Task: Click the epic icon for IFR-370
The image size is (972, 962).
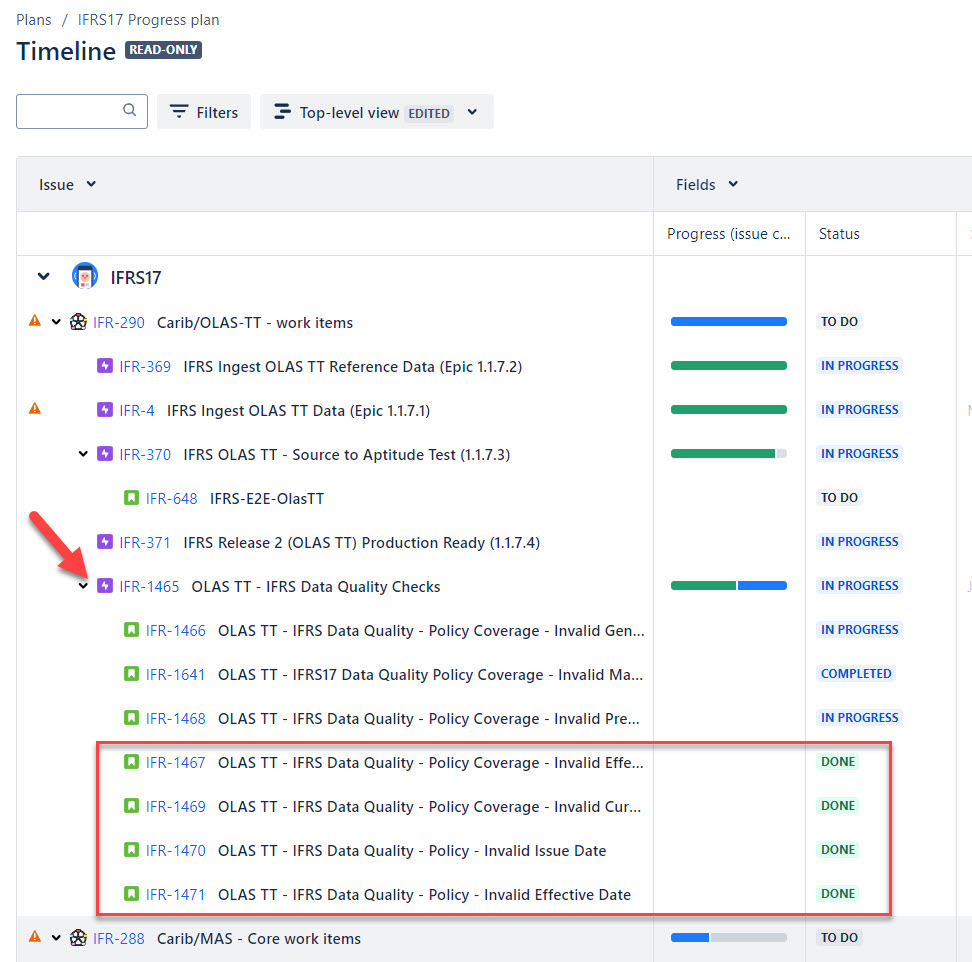Action: 105,454
